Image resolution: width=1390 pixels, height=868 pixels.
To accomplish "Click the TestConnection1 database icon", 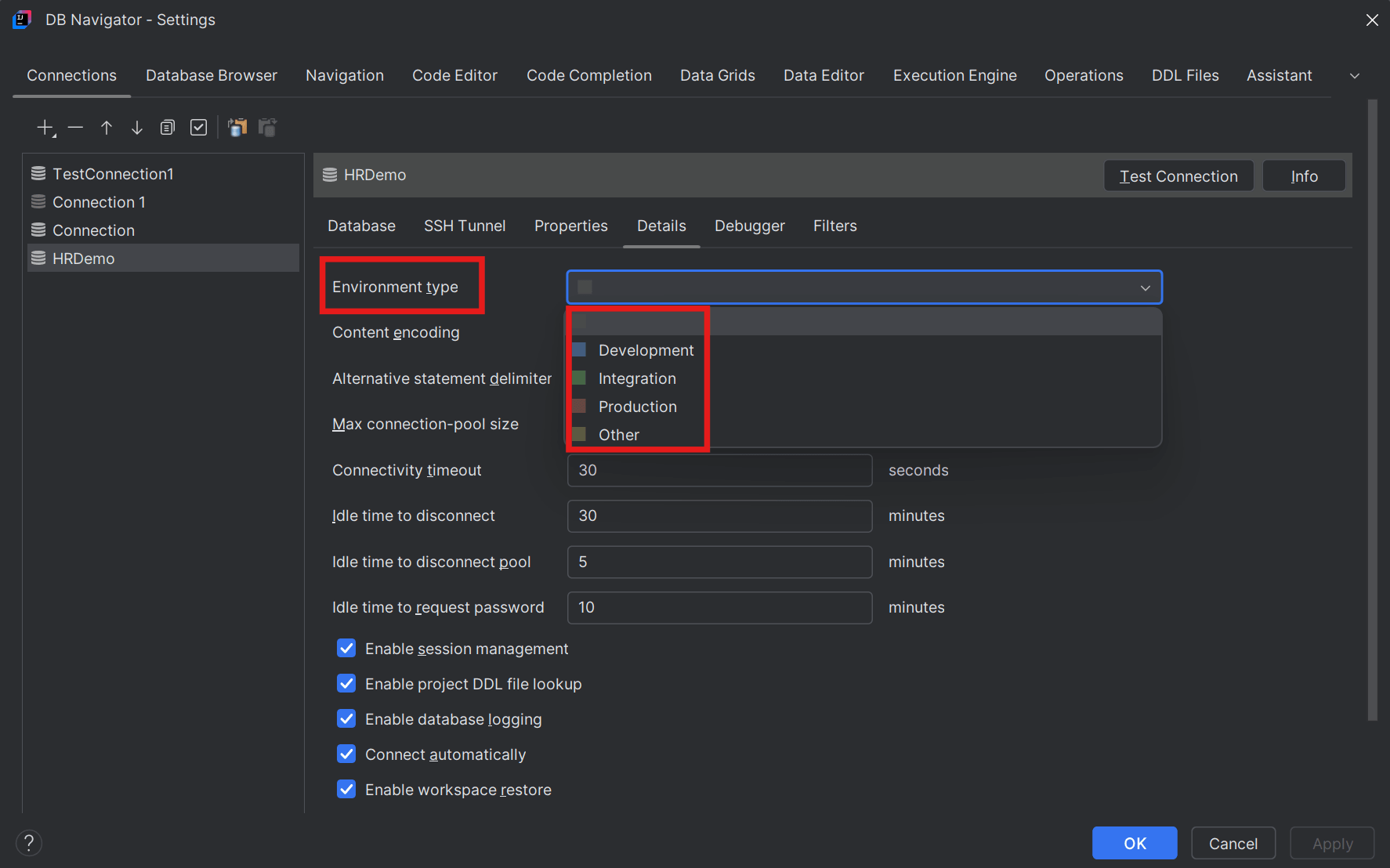I will (x=38, y=173).
